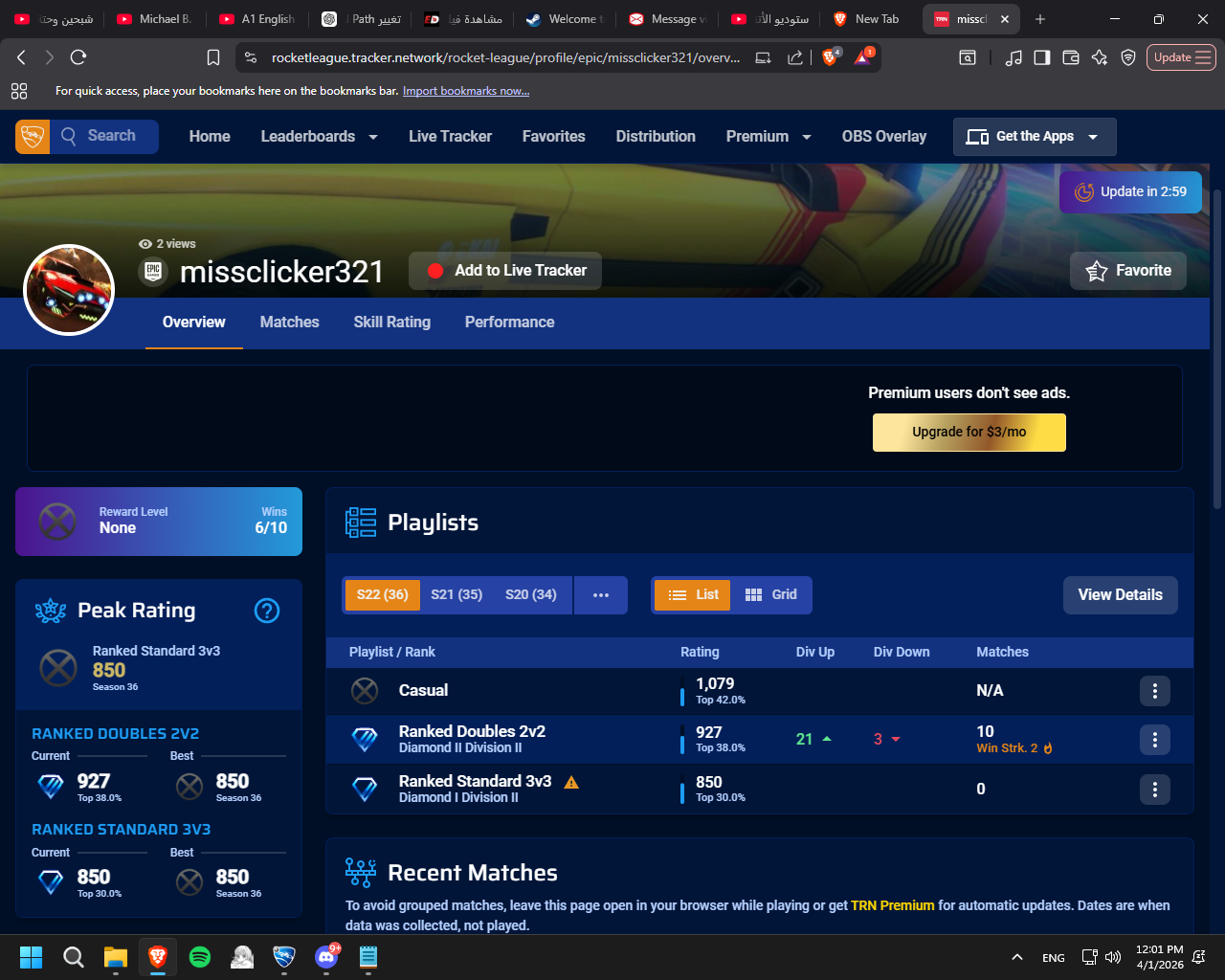
Task: Open the Peak Rating help question icon
Action: [x=267, y=611]
